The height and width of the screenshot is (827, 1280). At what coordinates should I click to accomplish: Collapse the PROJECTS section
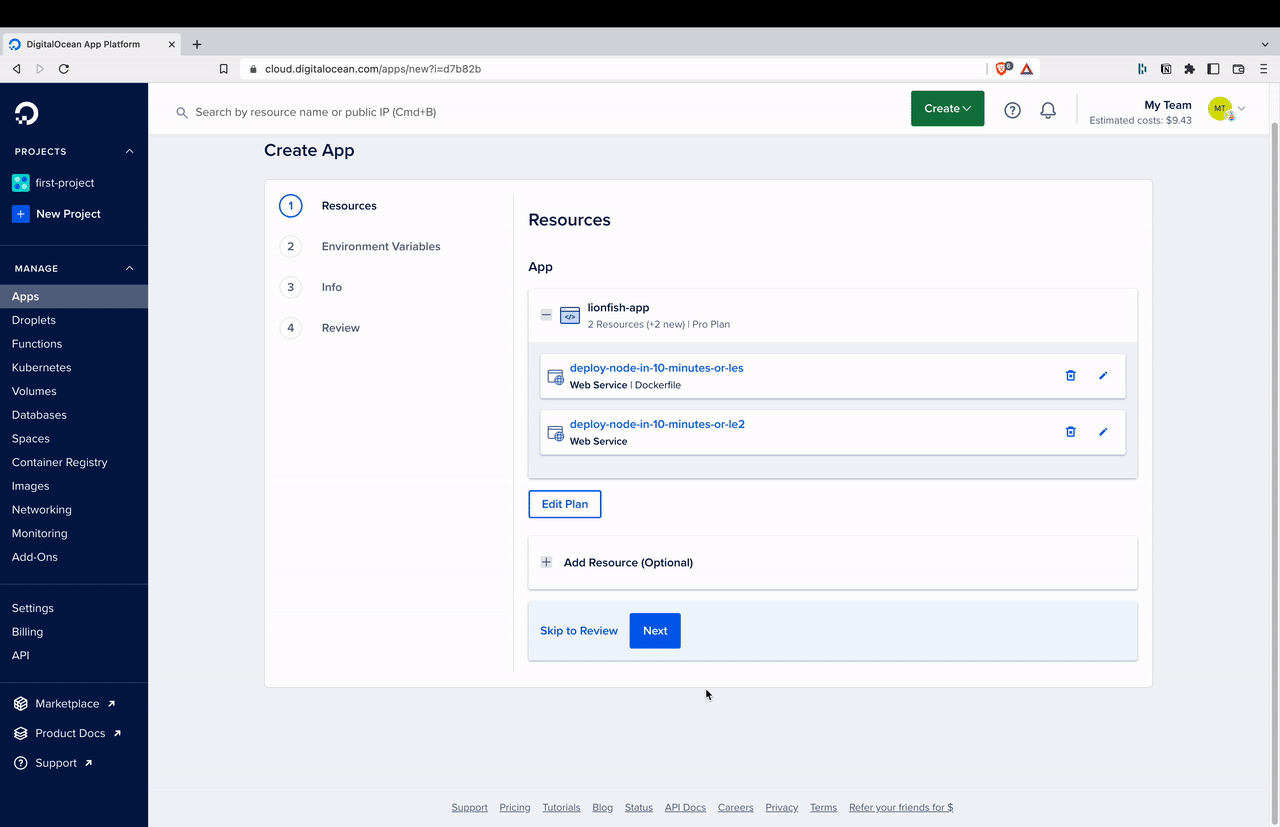(128, 151)
